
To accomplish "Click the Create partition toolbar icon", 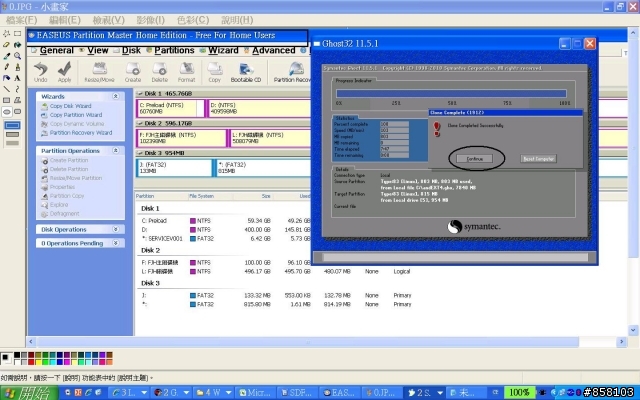I will 133,72.
